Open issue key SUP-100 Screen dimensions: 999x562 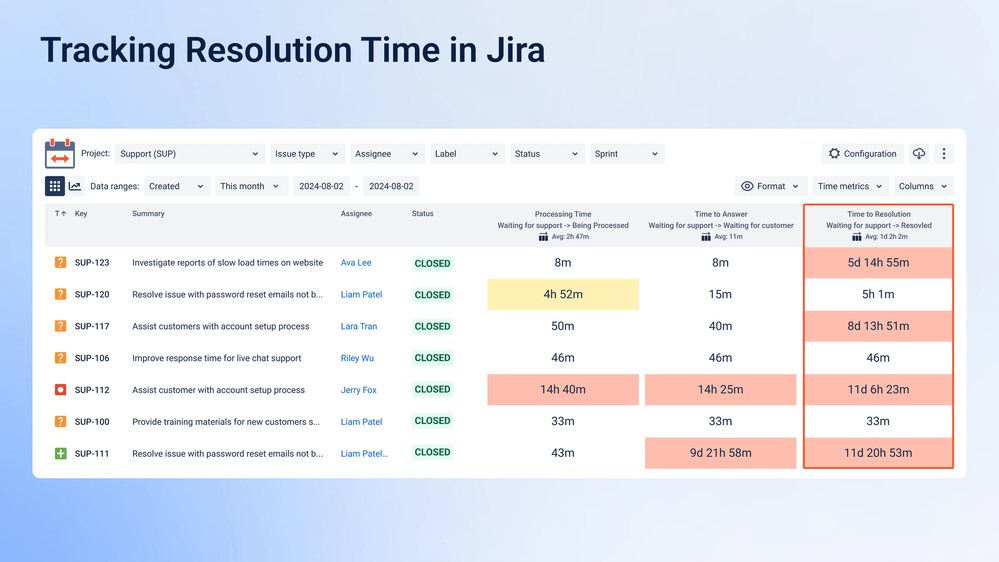click(92, 422)
